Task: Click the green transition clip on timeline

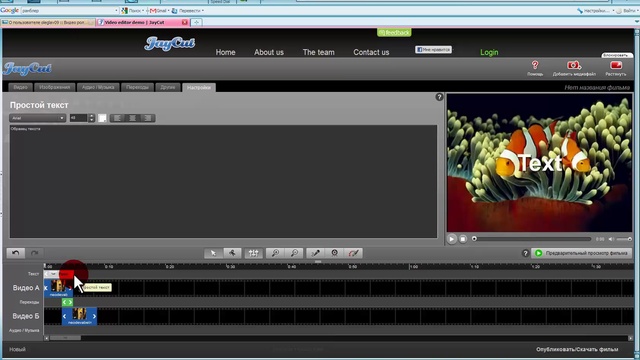Action: point(67,302)
